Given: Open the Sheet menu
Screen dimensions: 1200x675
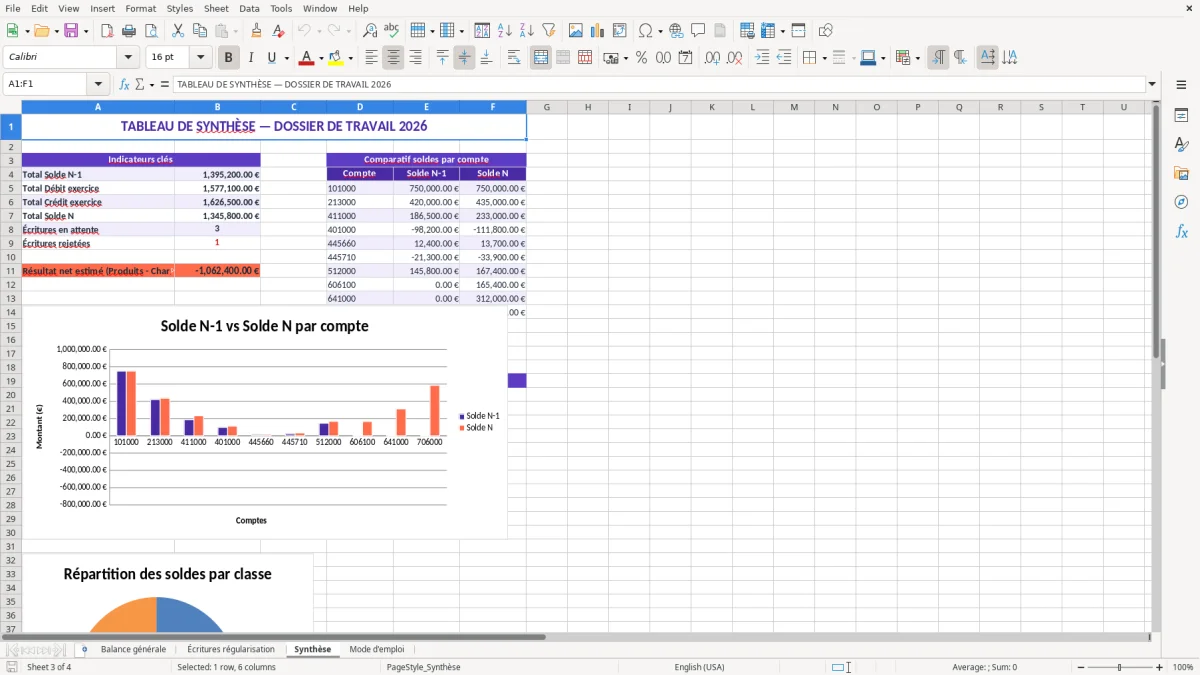Looking at the screenshot, I should pyautogui.click(x=216, y=8).
